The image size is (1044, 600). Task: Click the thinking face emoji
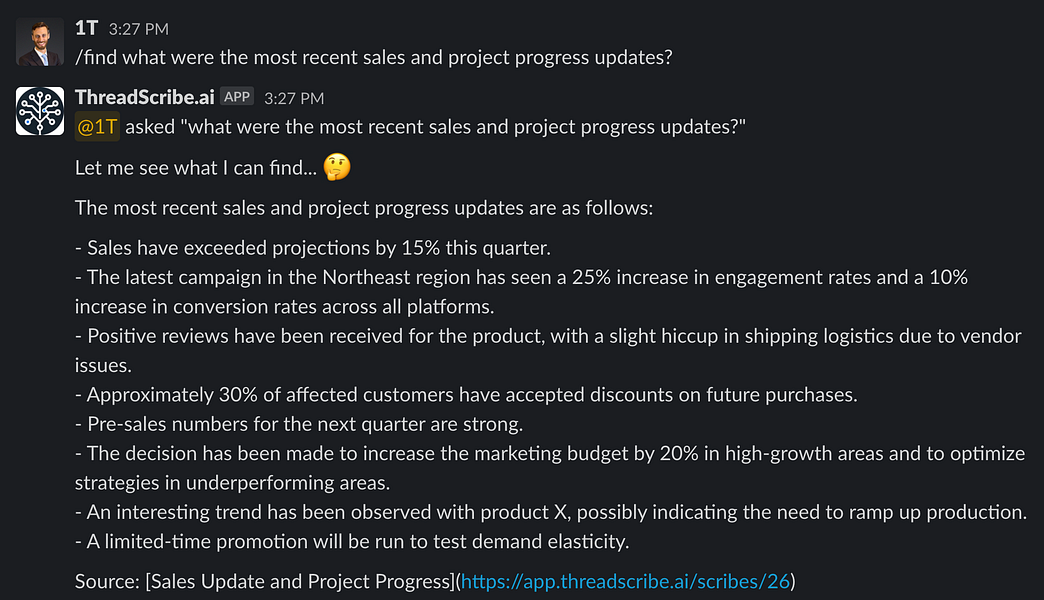coord(338,168)
